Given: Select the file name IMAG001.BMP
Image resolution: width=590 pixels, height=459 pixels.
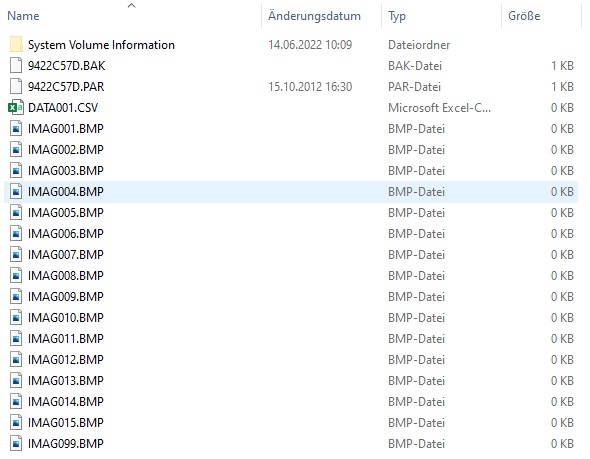Looking at the screenshot, I should click(66, 129).
